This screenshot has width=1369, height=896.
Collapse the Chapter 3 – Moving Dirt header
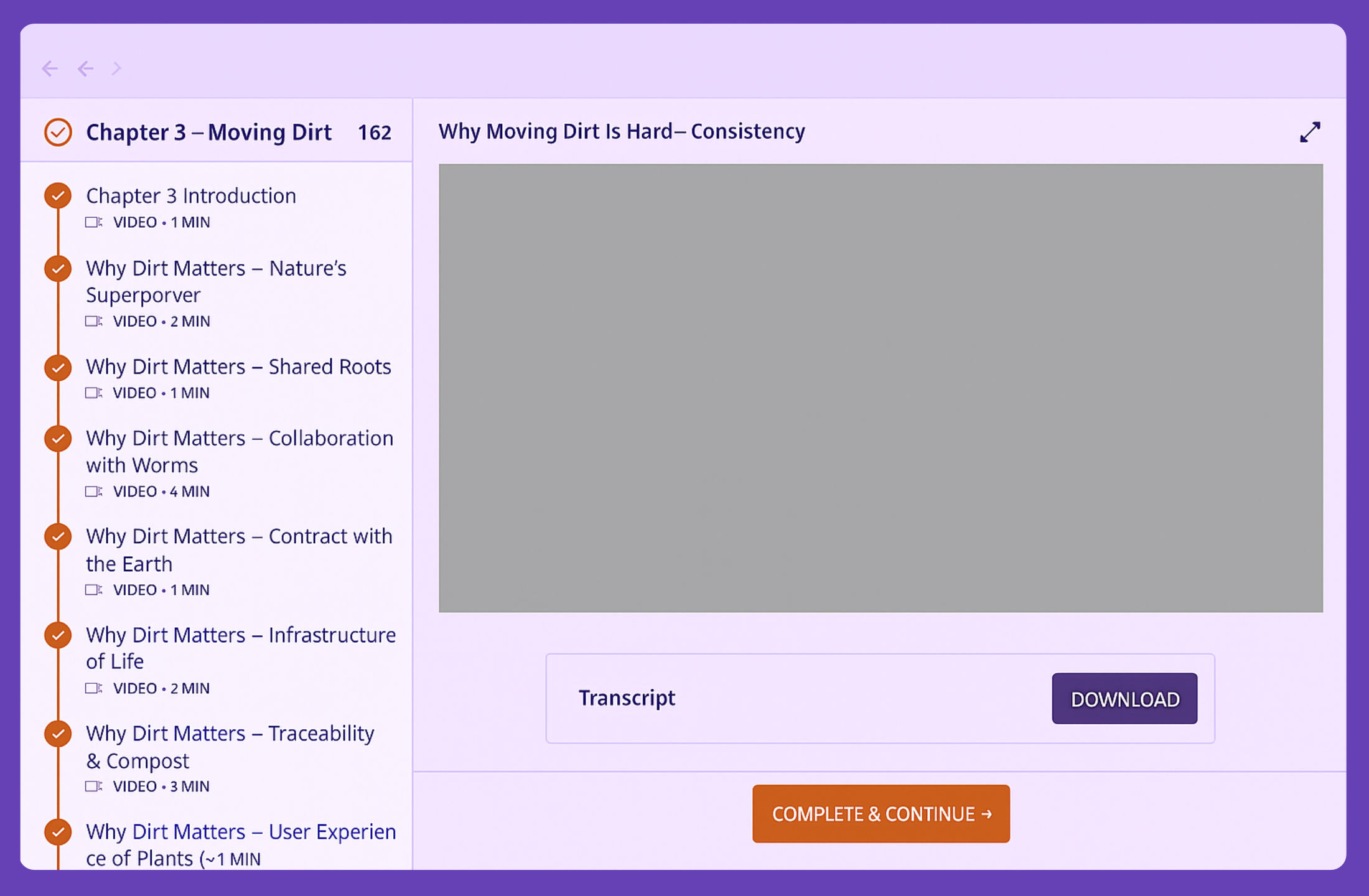tap(208, 132)
